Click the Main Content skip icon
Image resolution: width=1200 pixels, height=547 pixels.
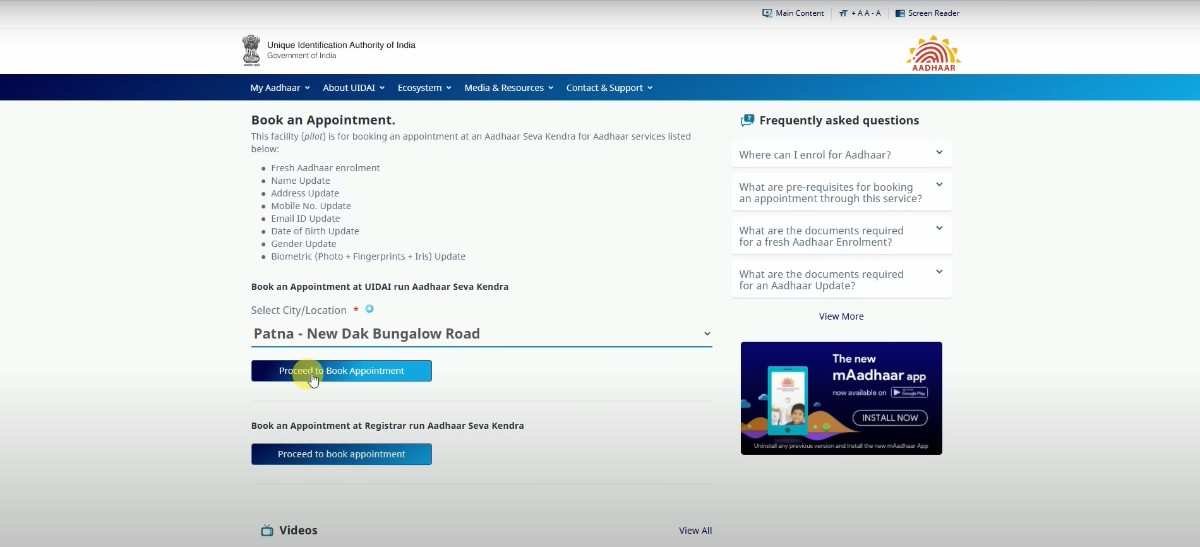pos(767,13)
